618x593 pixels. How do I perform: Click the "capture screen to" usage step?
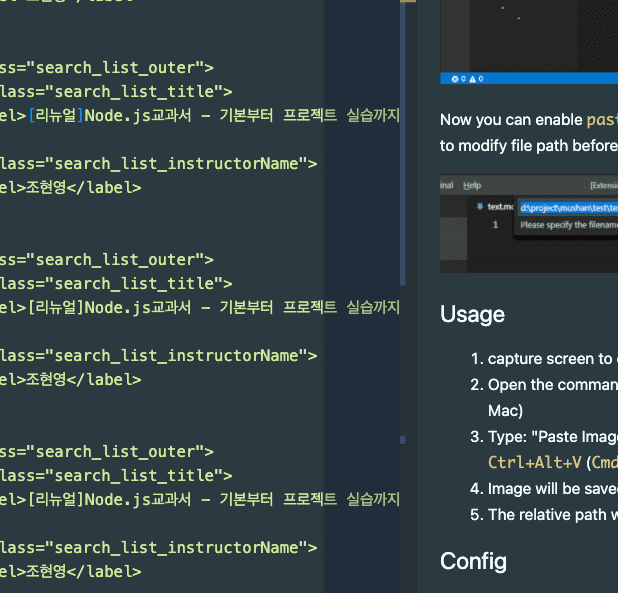click(552, 359)
